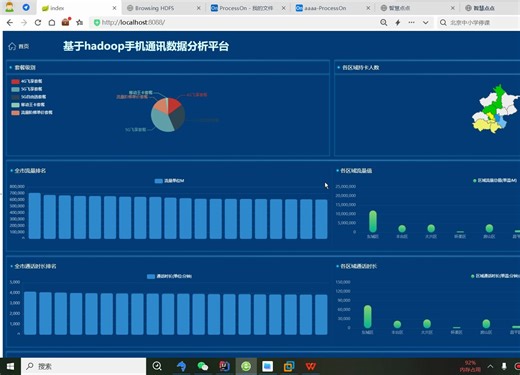Click the 各区域持卡人数 panel heading

361,68
